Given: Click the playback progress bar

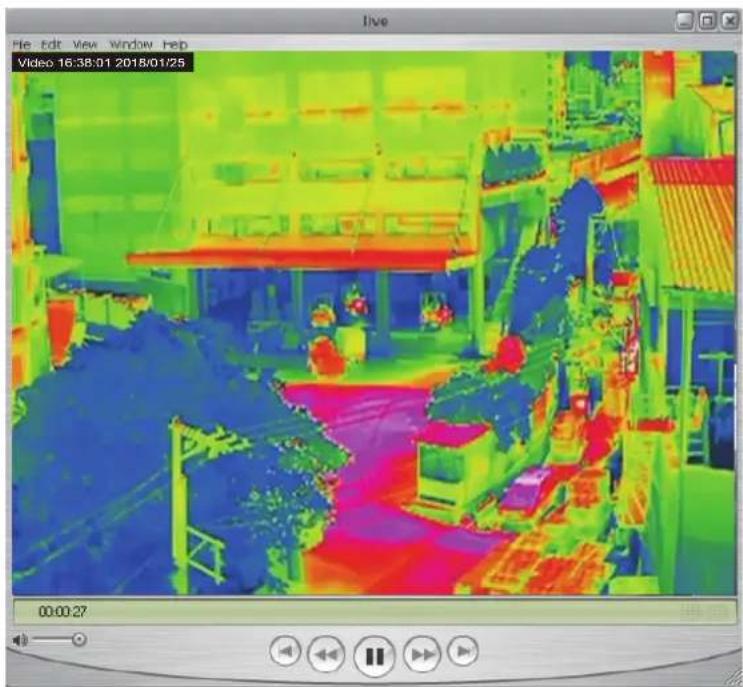Looking at the screenshot, I should point(375,611).
